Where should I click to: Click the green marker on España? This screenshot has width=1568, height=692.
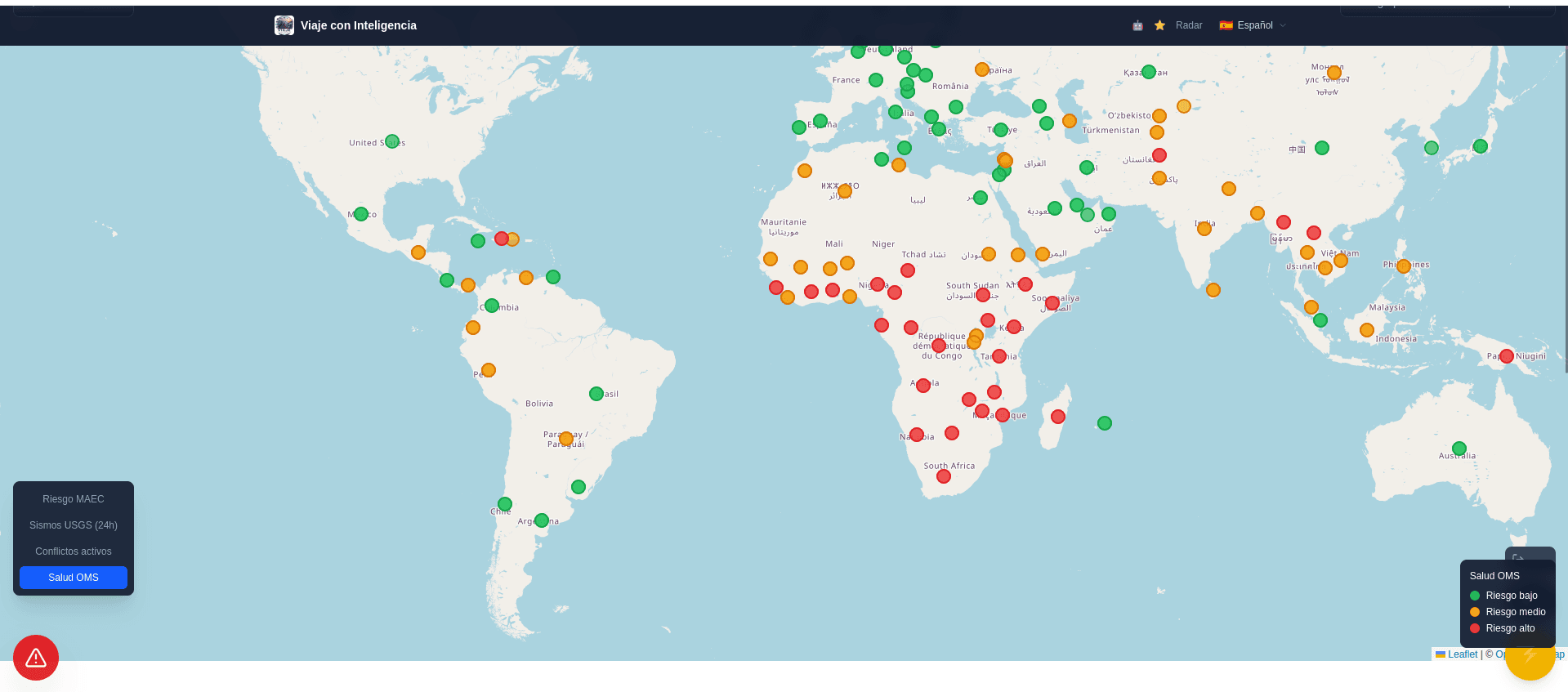pyautogui.click(x=820, y=121)
